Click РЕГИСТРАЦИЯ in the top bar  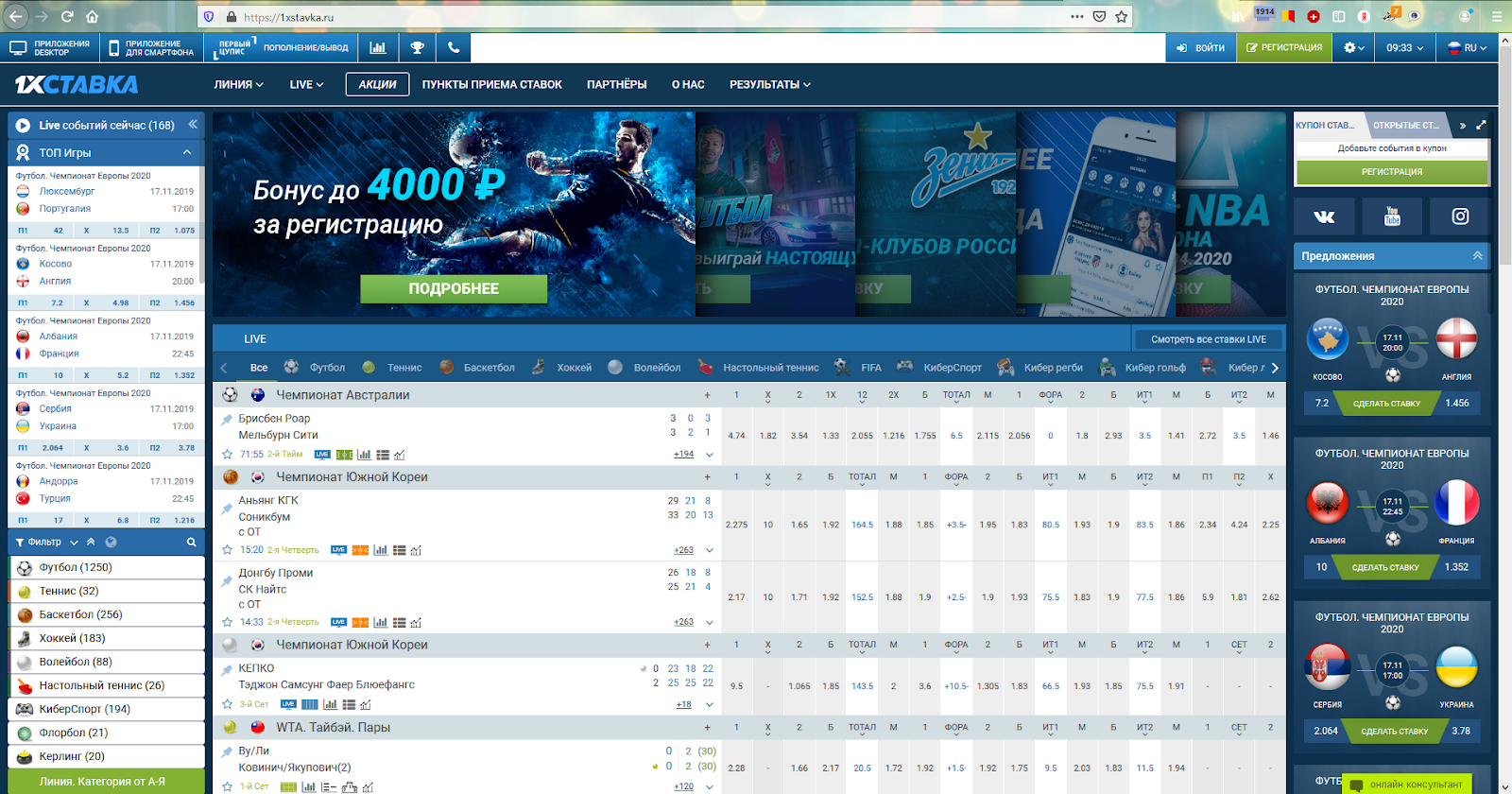(x=1283, y=47)
